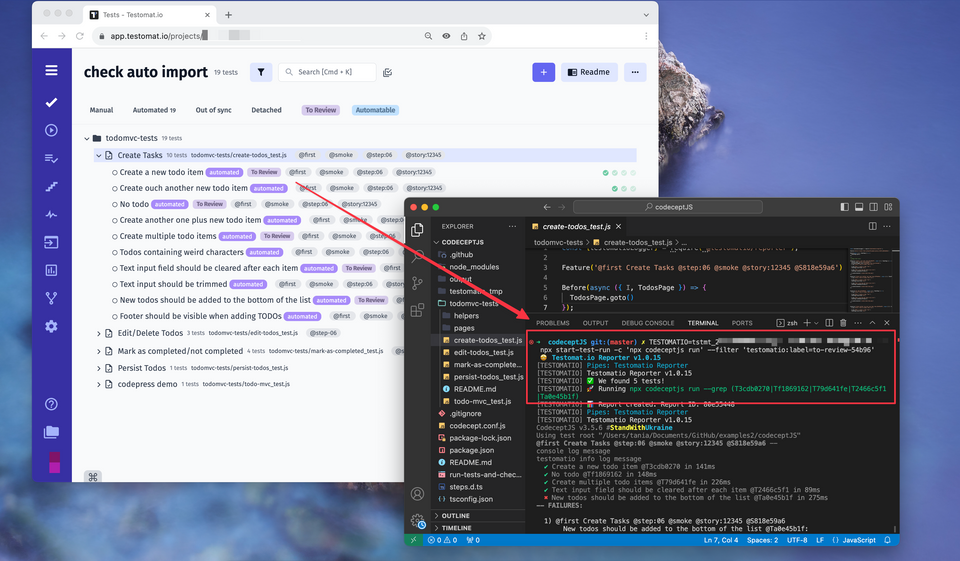Image resolution: width=960 pixels, height=561 pixels.
Task: Open the Testomat hamburger menu
Action: 51,70
